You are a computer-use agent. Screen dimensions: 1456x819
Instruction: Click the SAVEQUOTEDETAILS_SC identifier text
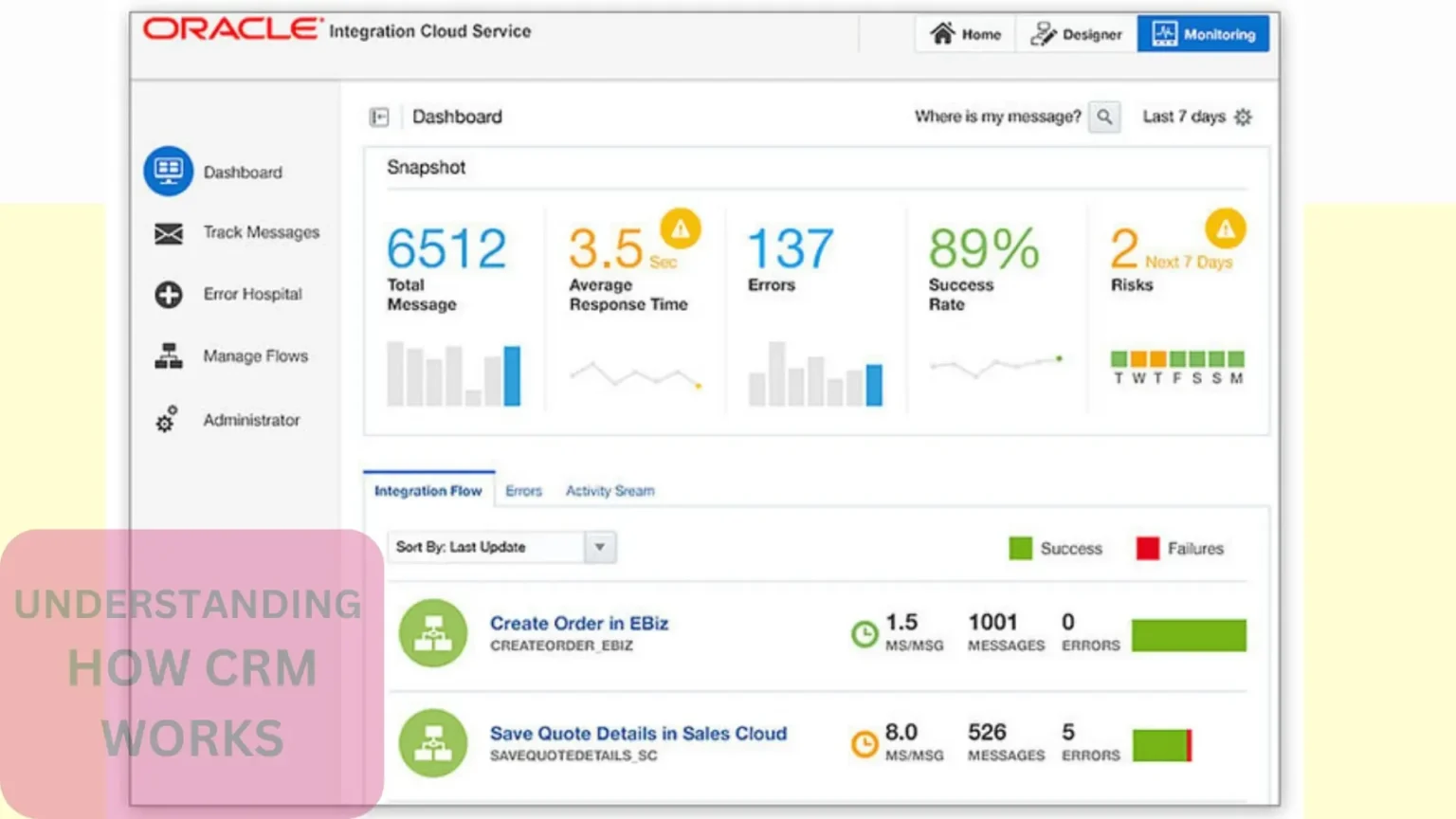click(x=573, y=755)
